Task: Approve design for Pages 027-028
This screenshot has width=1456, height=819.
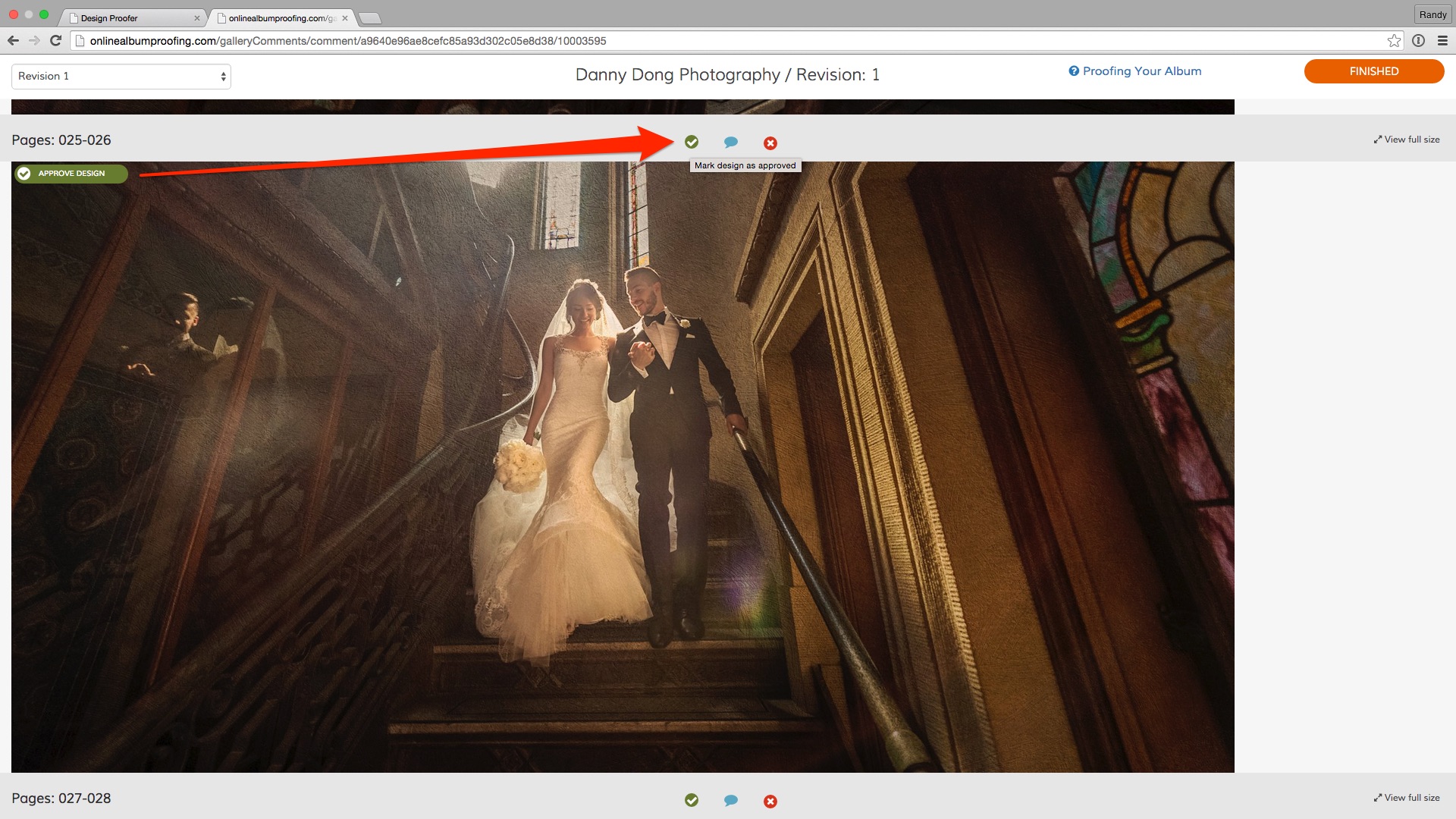Action: 691,800
